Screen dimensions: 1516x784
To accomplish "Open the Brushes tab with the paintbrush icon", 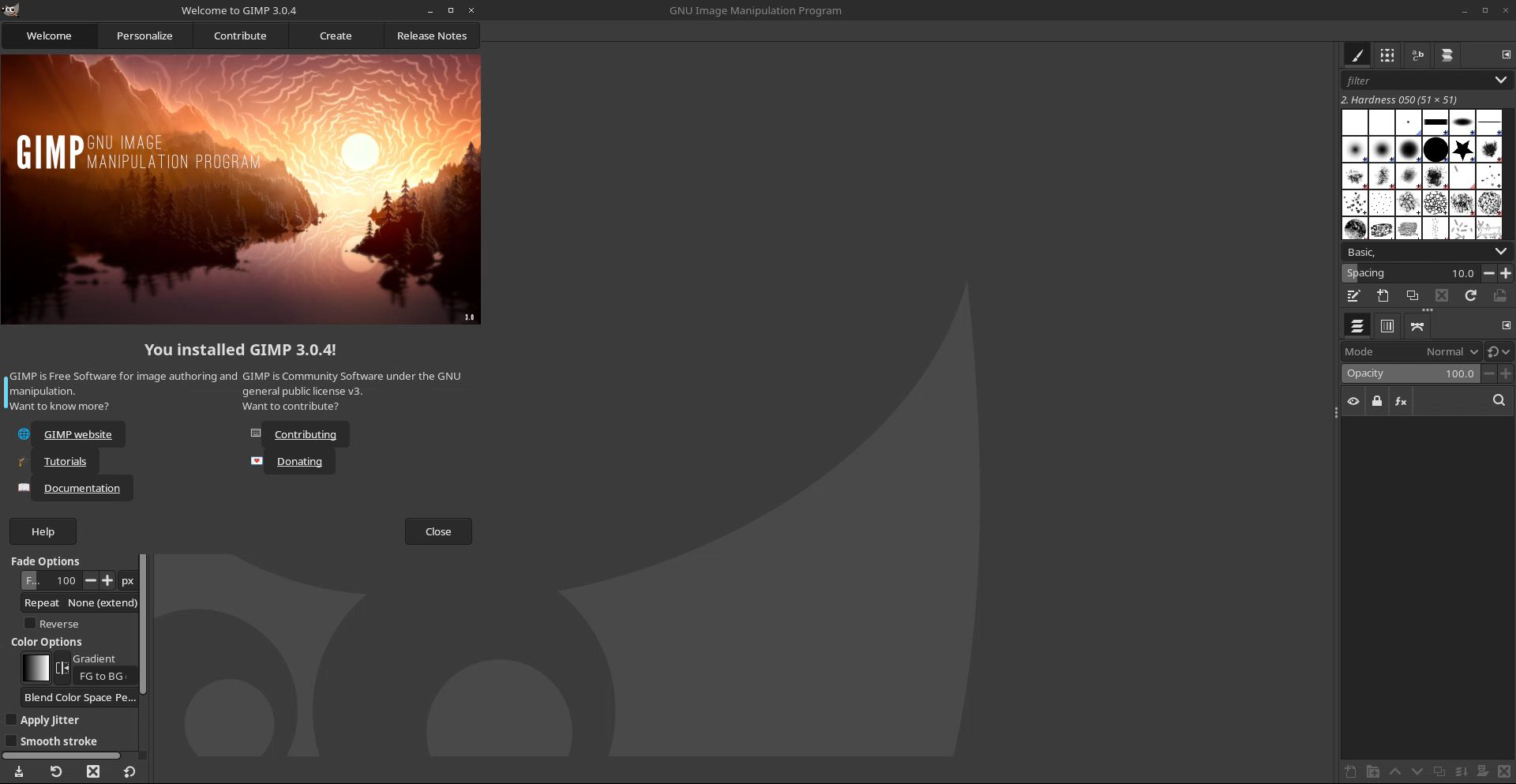I will [1357, 55].
